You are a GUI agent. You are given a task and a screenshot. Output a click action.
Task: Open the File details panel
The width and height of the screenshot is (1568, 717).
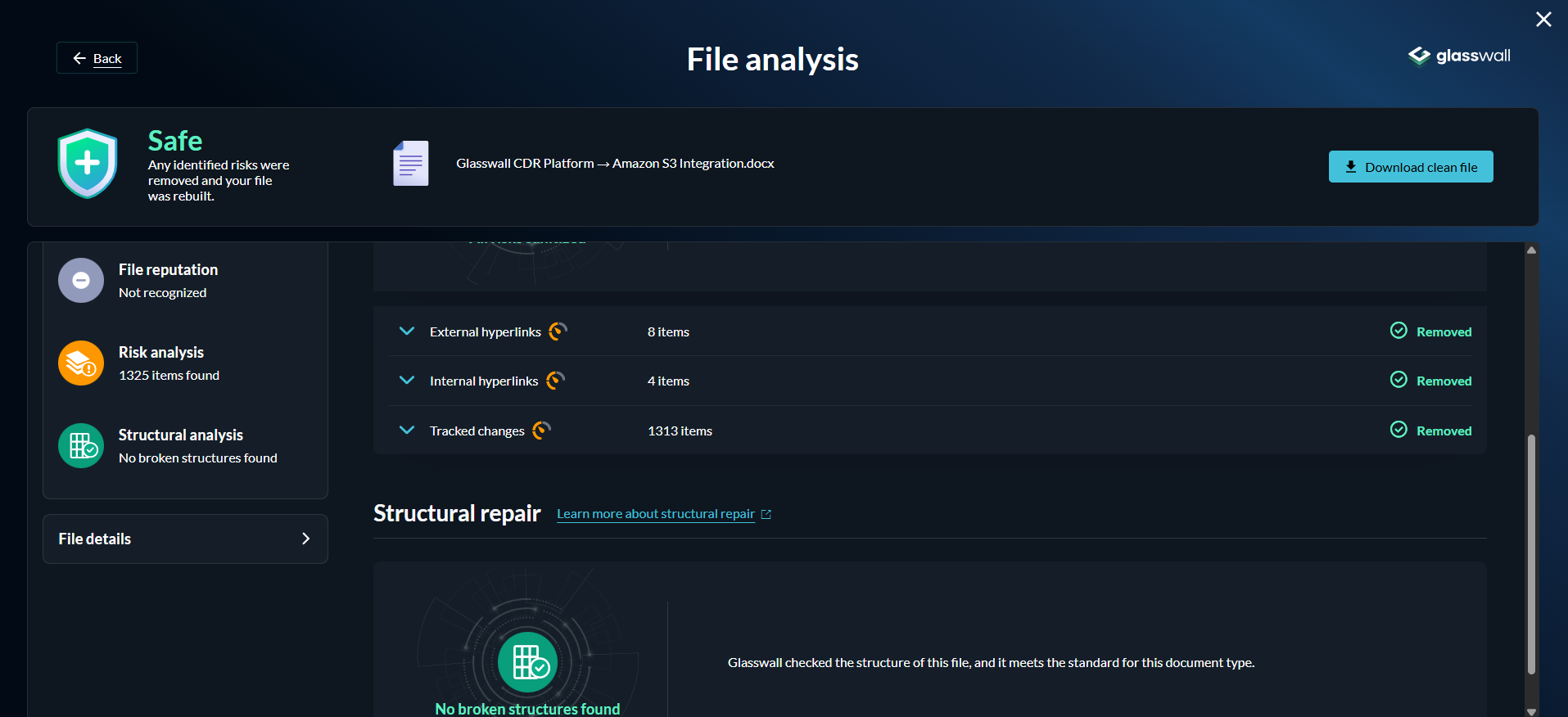click(x=185, y=539)
